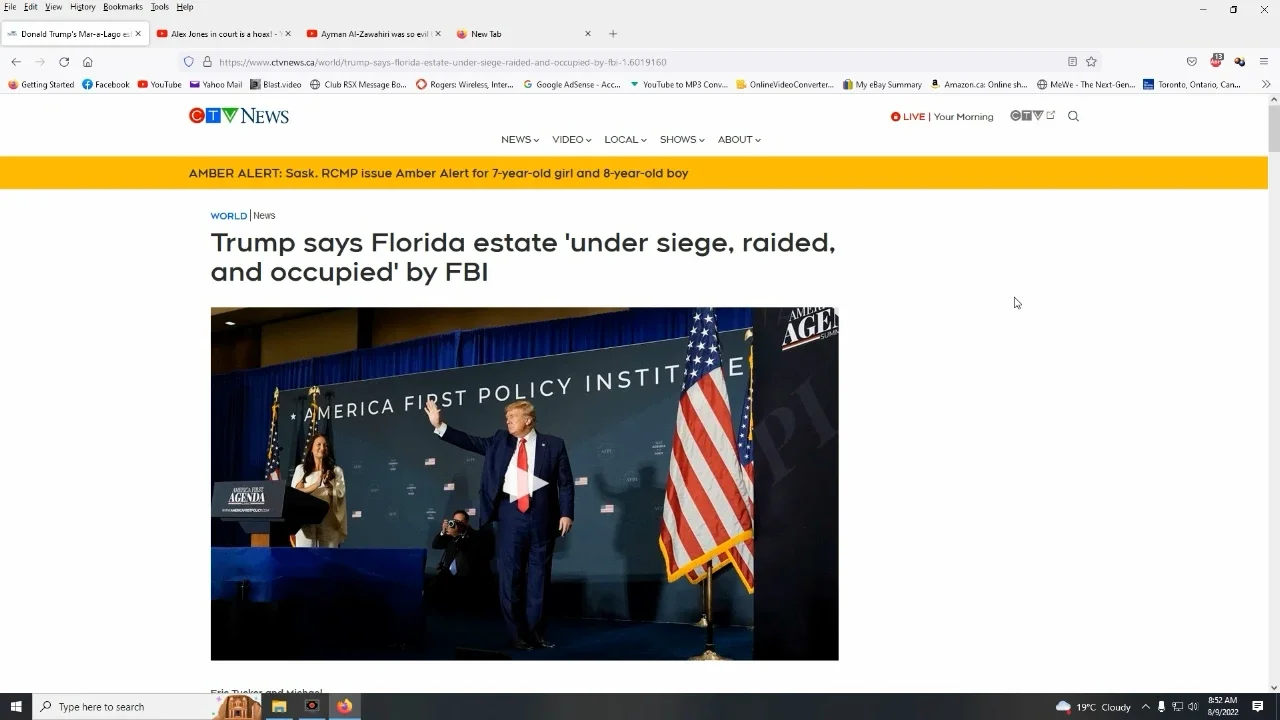
Task: Expand the ABOUT dropdown menu
Action: point(739,140)
